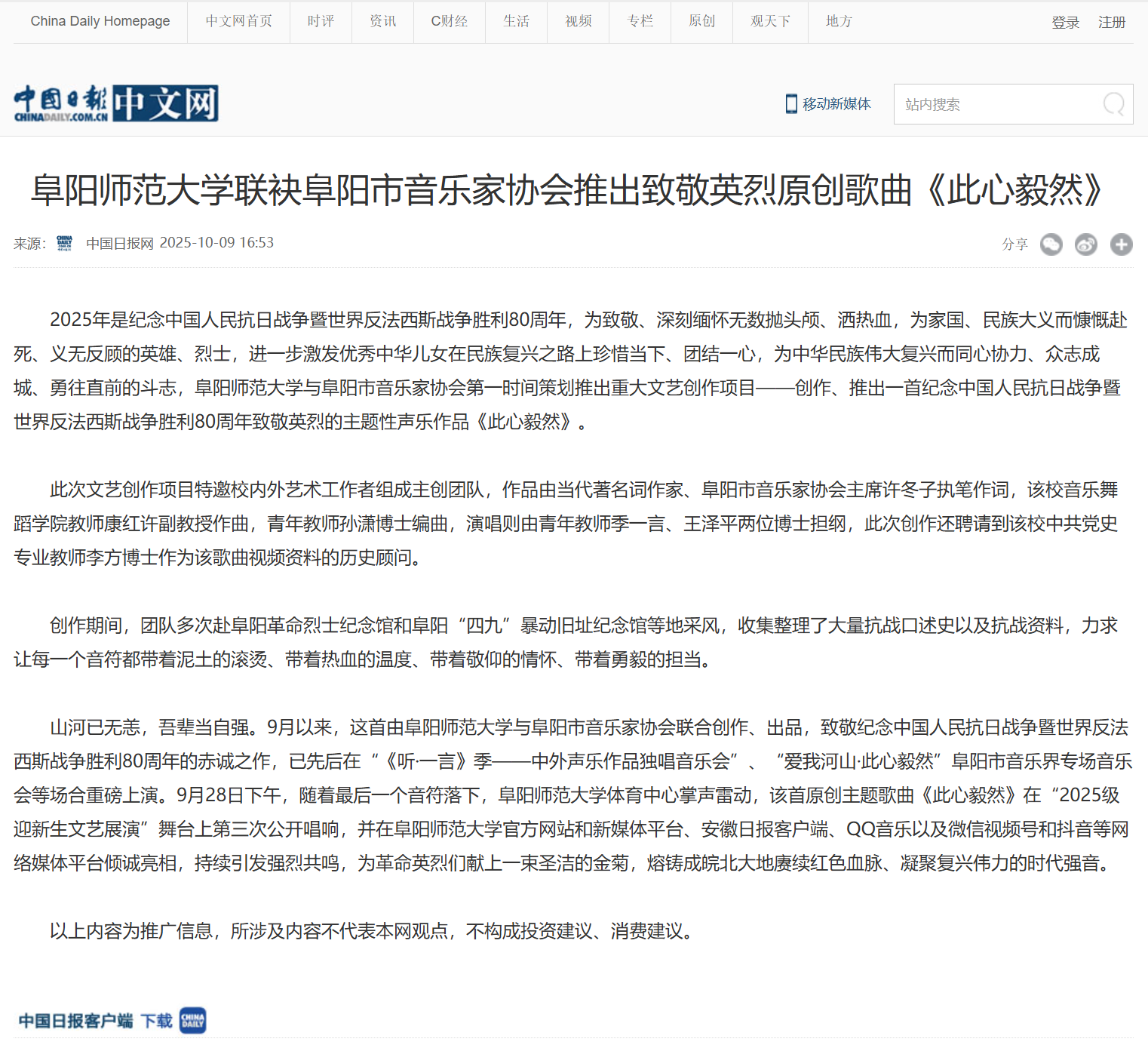Open the 时评 navigation section

pos(321,21)
